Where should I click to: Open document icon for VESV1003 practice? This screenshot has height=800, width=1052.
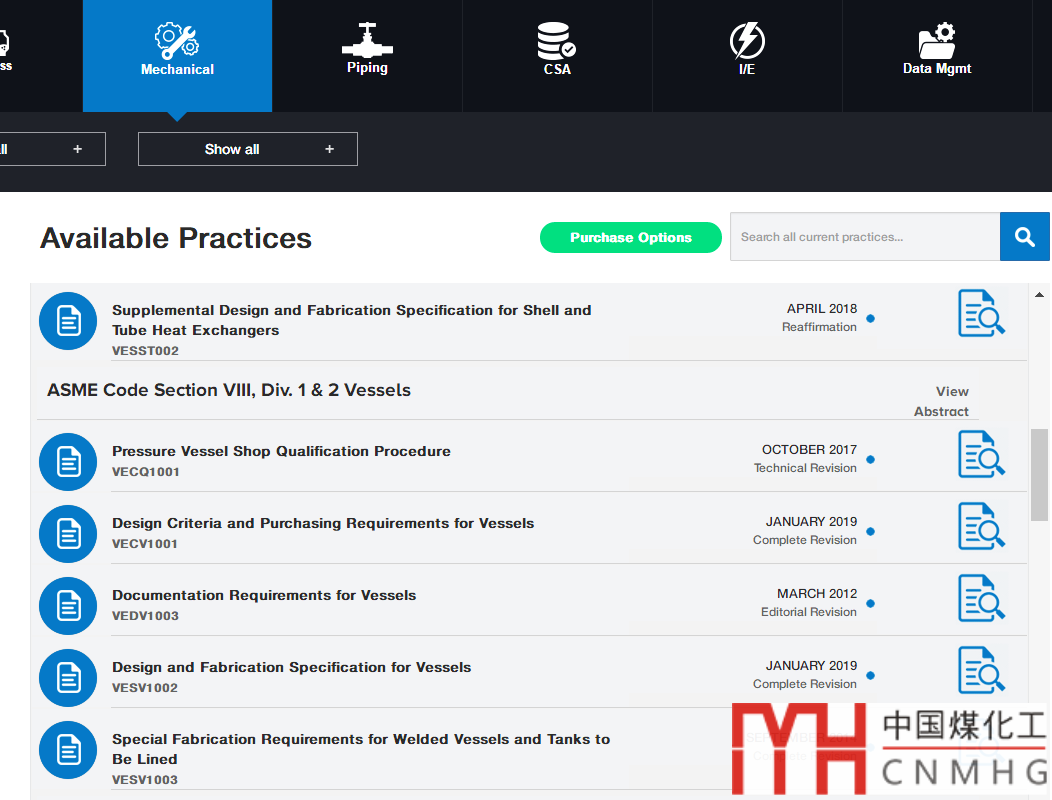pyautogui.click(x=68, y=750)
